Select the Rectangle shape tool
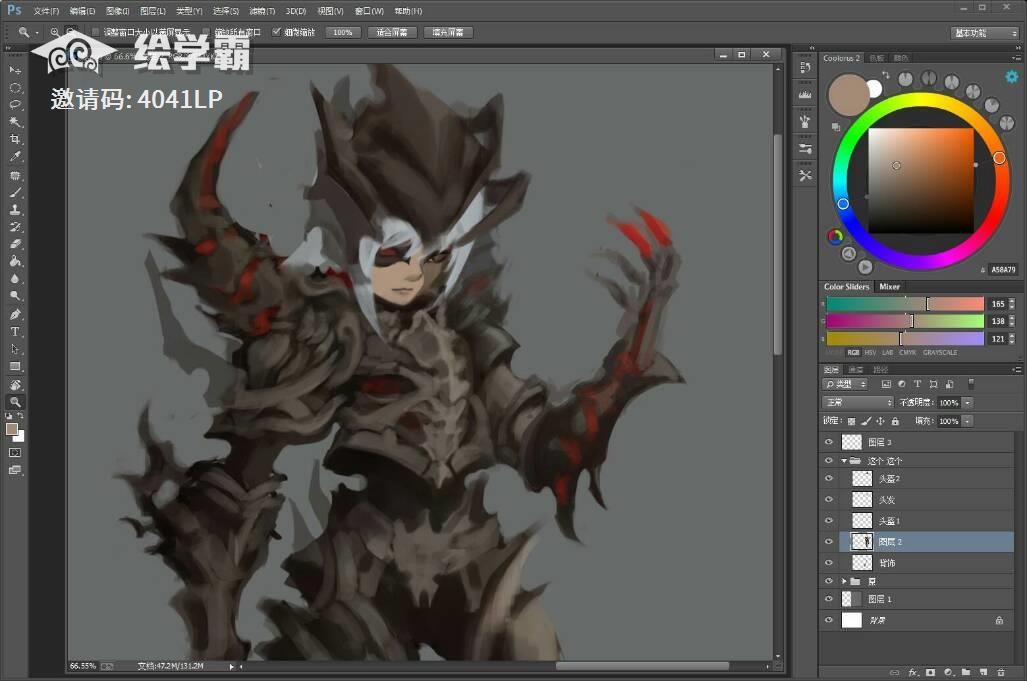1027x681 pixels. pyautogui.click(x=15, y=367)
